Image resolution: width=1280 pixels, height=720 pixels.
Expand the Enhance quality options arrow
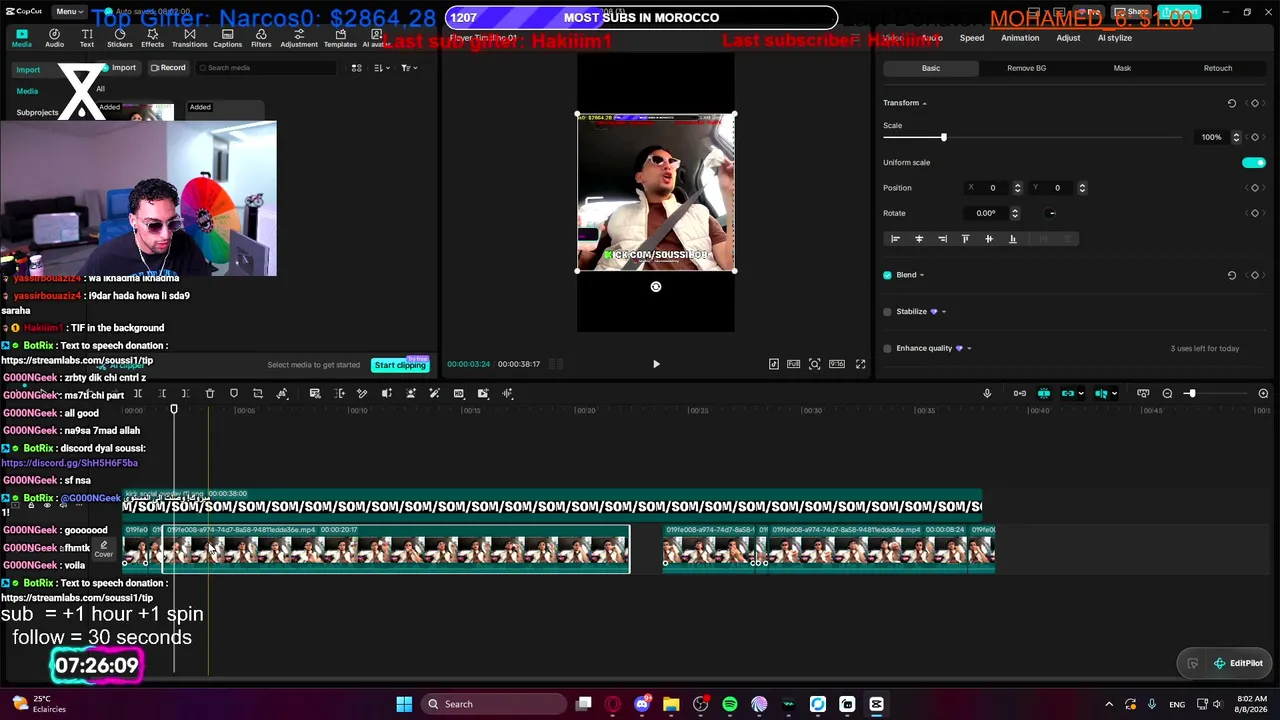click(969, 348)
